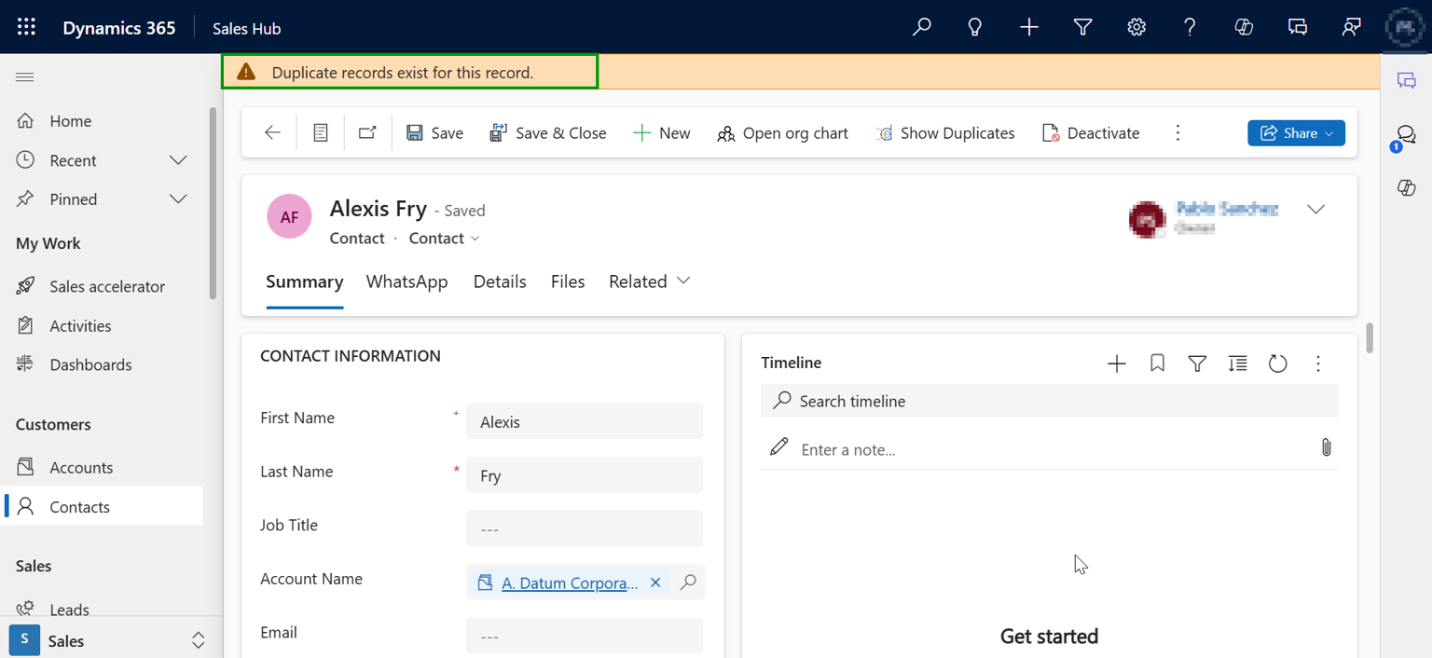Image resolution: width=1432 pixels, height=658 pixels.
Task: Click Save & Close
Action: pos(548,132)
